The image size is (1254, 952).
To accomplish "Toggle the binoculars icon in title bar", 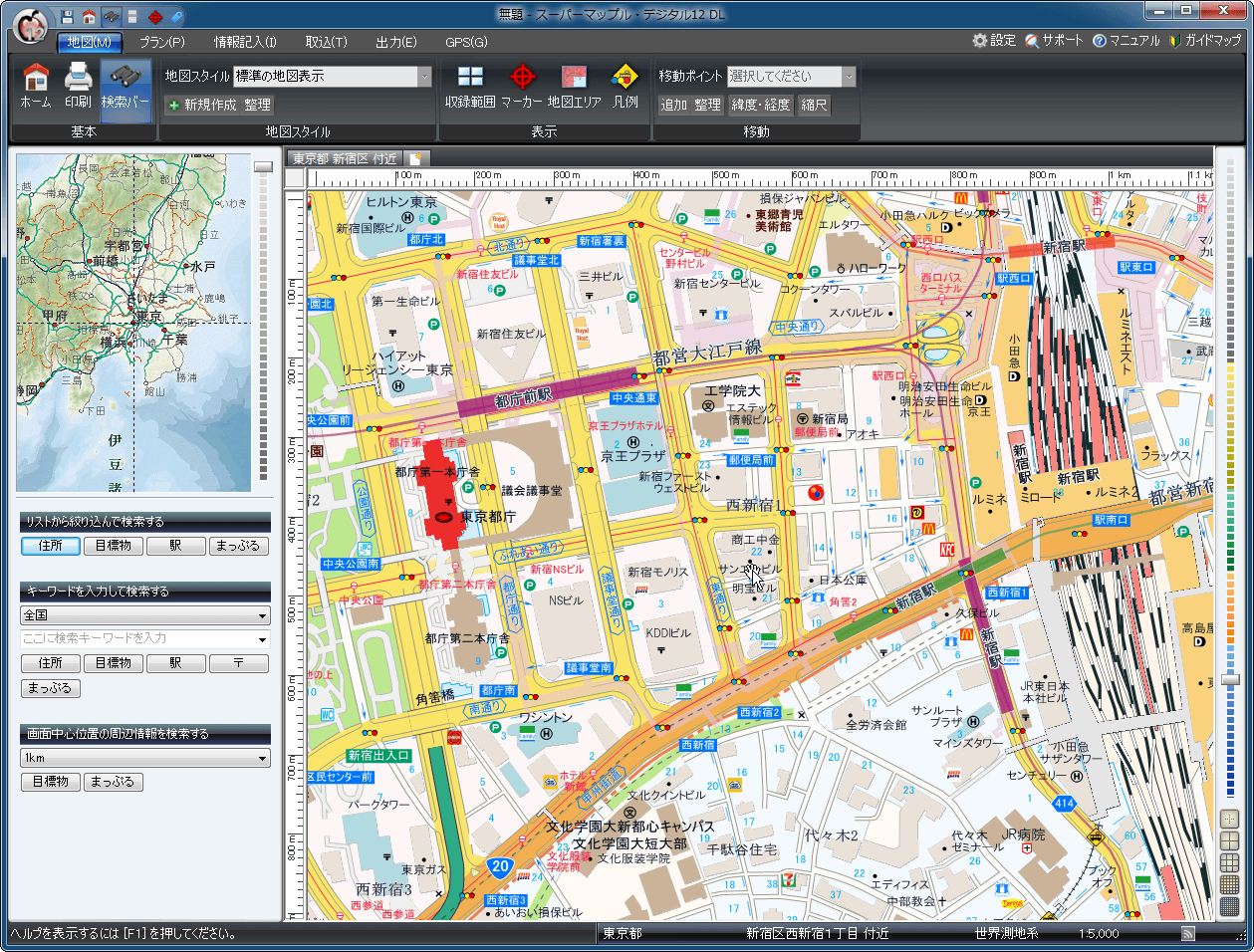I will click(112, 16).
